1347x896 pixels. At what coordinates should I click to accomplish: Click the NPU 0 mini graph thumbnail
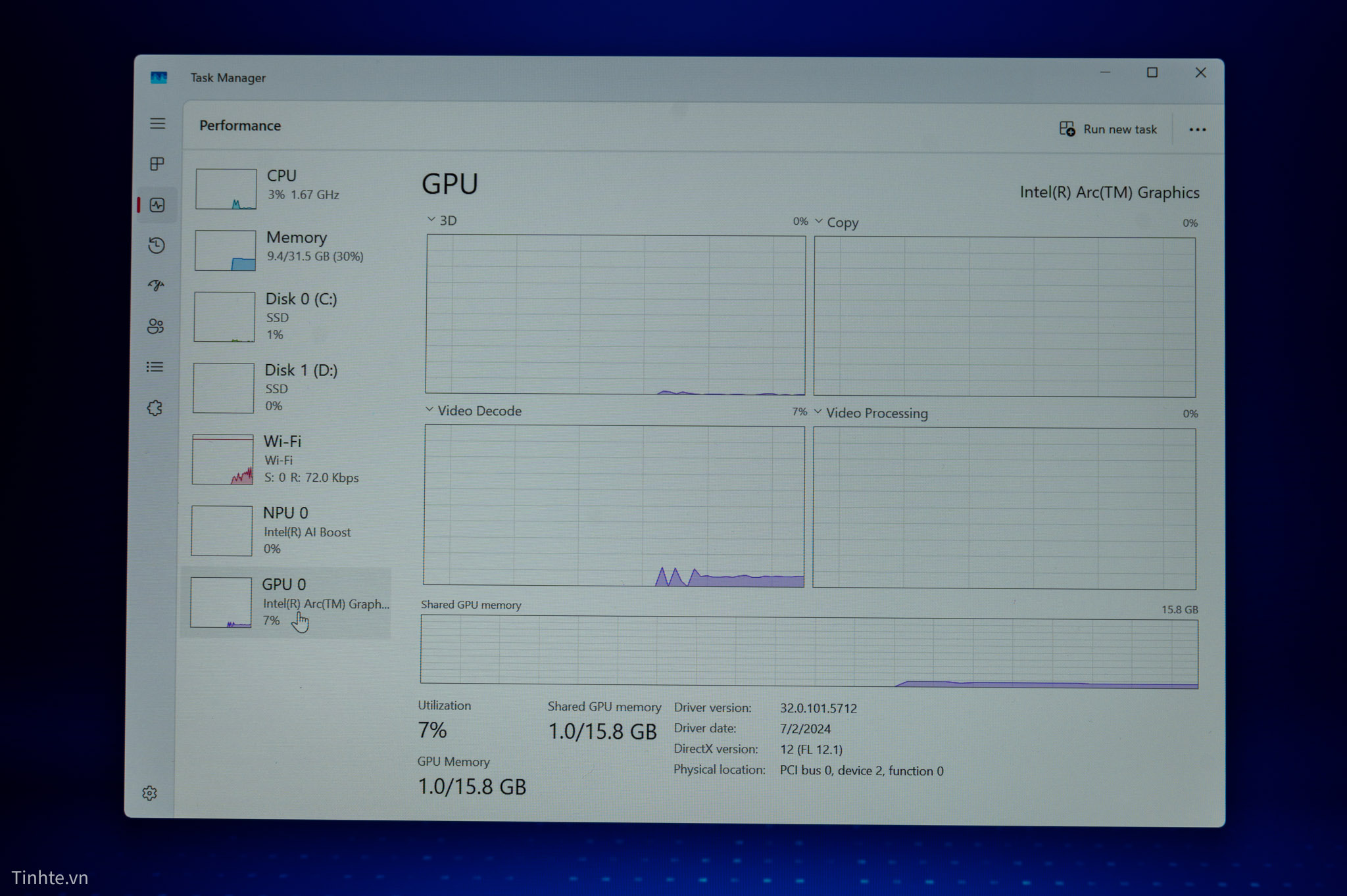pos(222,531)
